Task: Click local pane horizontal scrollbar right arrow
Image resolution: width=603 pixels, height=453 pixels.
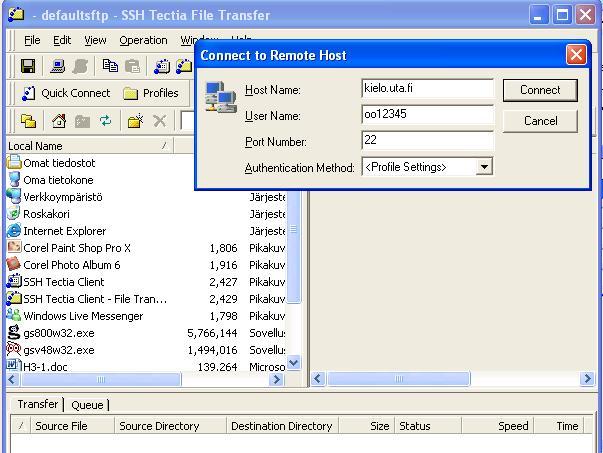Action: [x=276, y=380]
